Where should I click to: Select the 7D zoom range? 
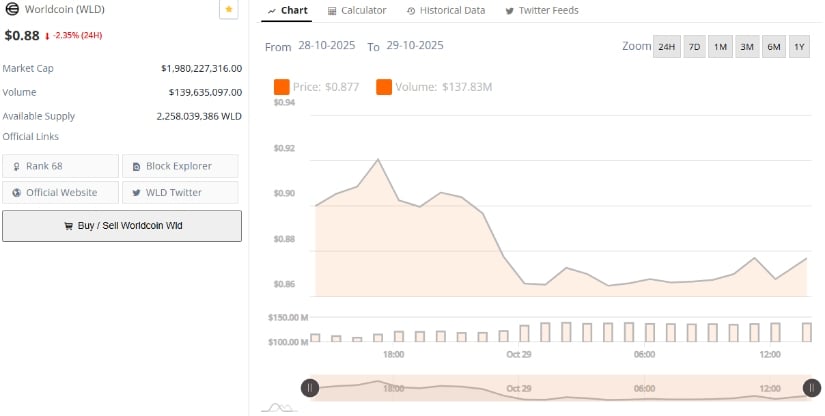[x=694, y=47]
